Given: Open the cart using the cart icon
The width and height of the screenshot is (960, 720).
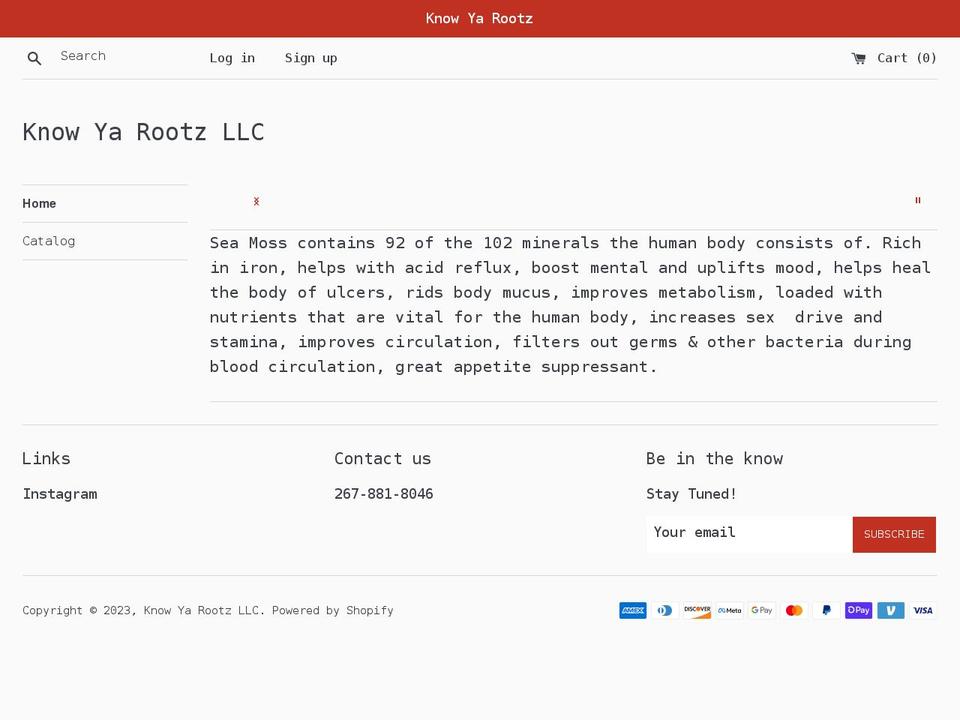Looking at the screenshot, I should 858,58.
